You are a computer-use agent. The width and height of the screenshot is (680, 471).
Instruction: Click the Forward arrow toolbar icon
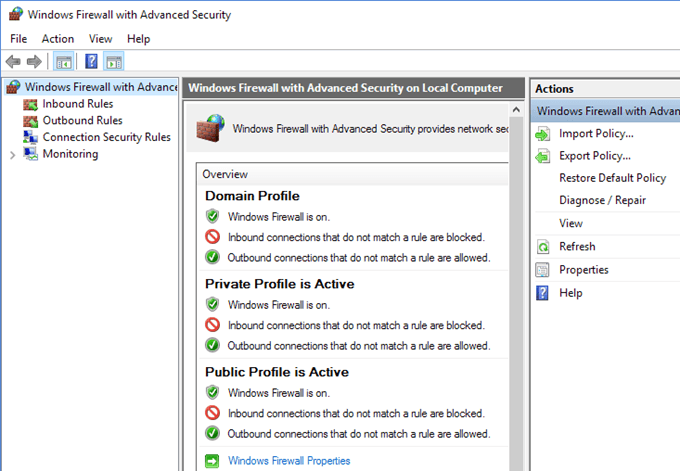tap(35, 62)
